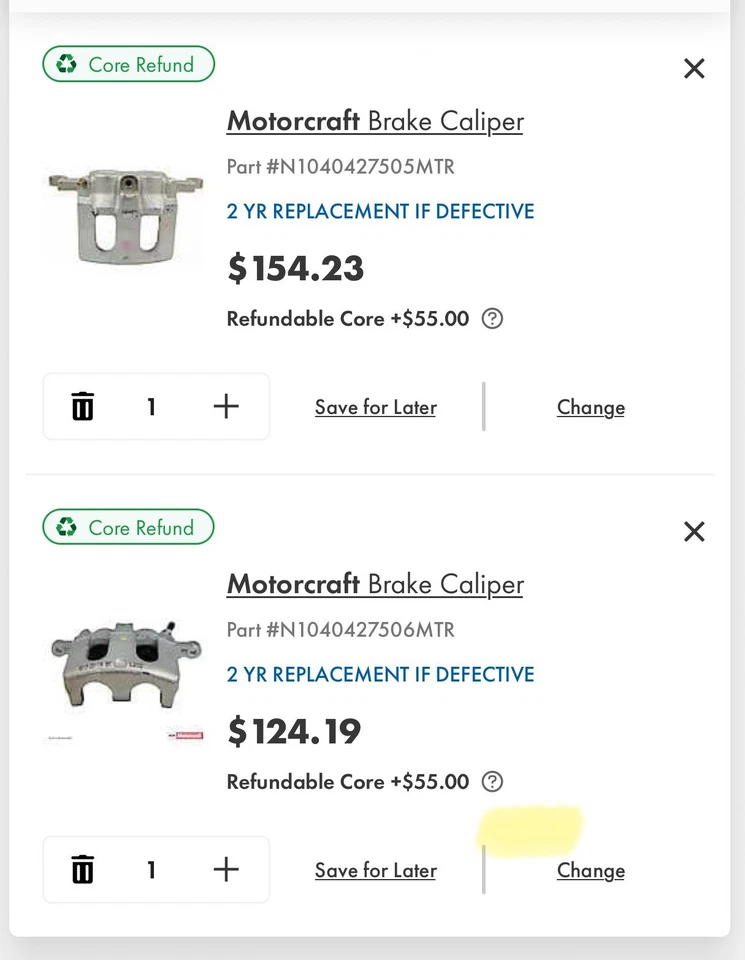Click the first item's 2 YR REPLACEMENT warranty text
Image resolution: width=745 pixels, height=960 pixels.
click(x=380, y=212)
